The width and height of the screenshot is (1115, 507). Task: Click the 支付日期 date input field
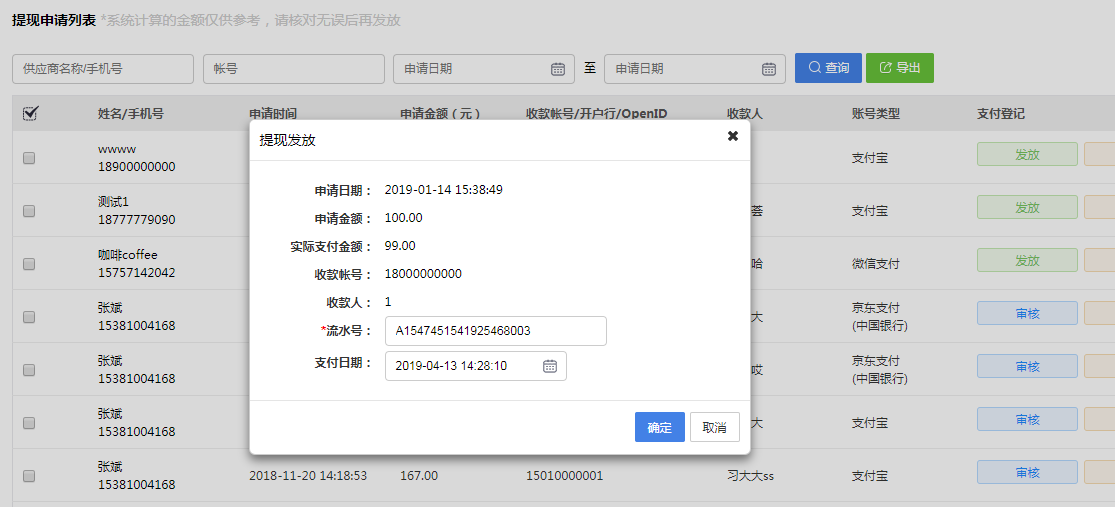tap(460, 366)
